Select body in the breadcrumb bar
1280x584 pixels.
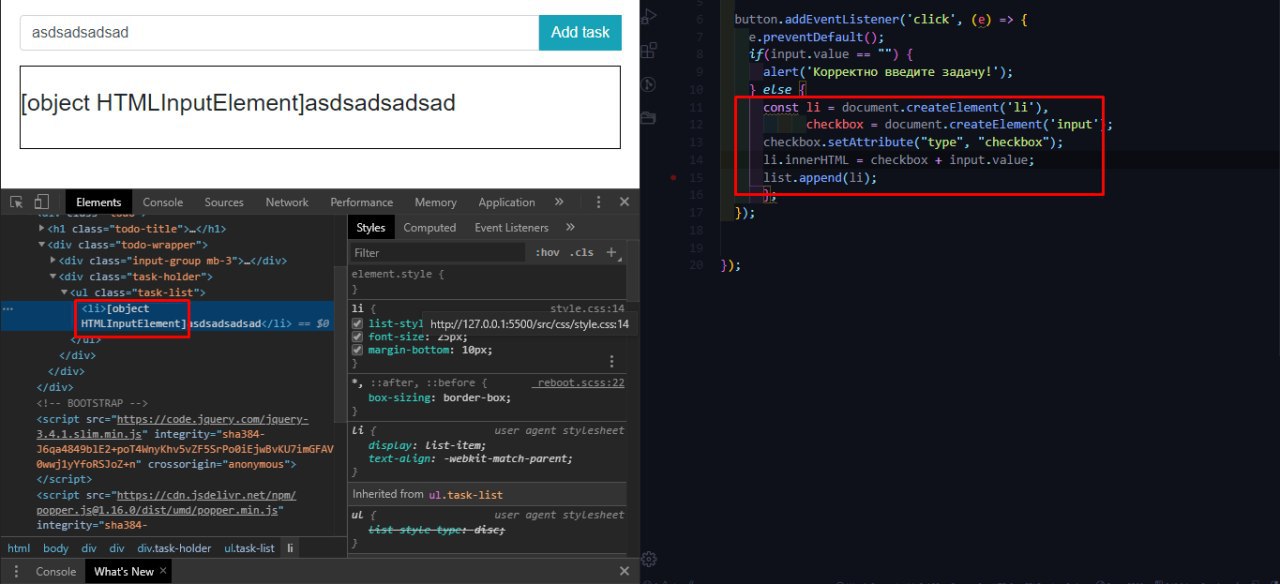click(x=56, y=548)
